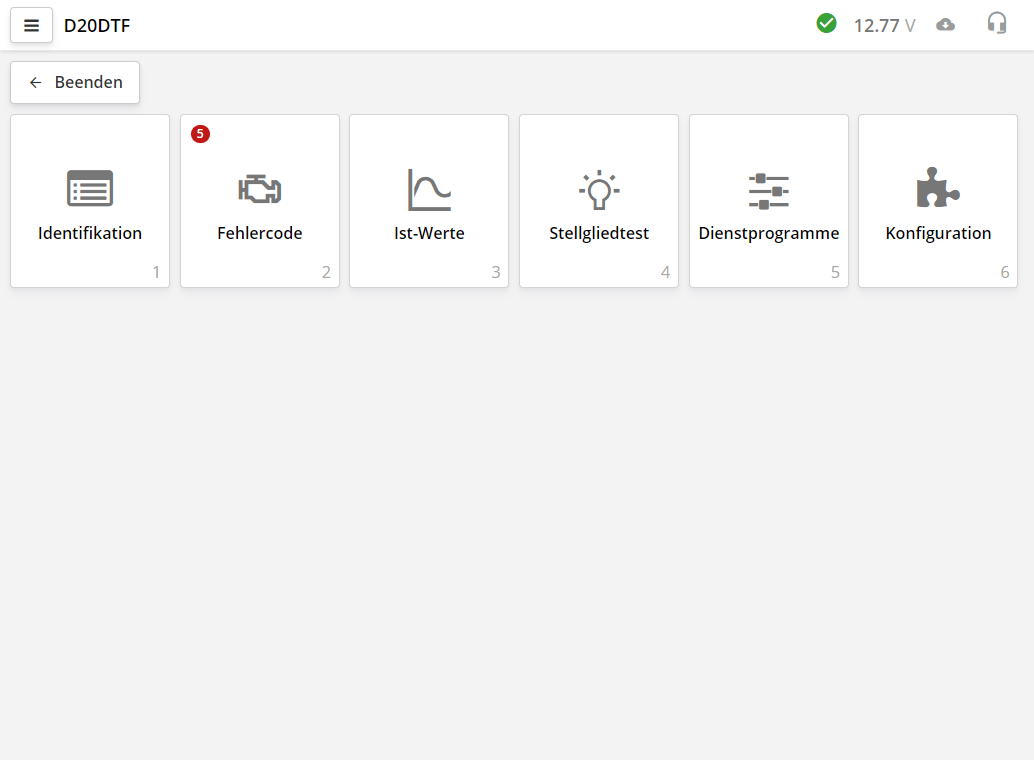Image resolution: width=1034 pixels, height=760 pixels.
Task: Check the battery voltage reading 12.77 V
Action: pos(883,25)
